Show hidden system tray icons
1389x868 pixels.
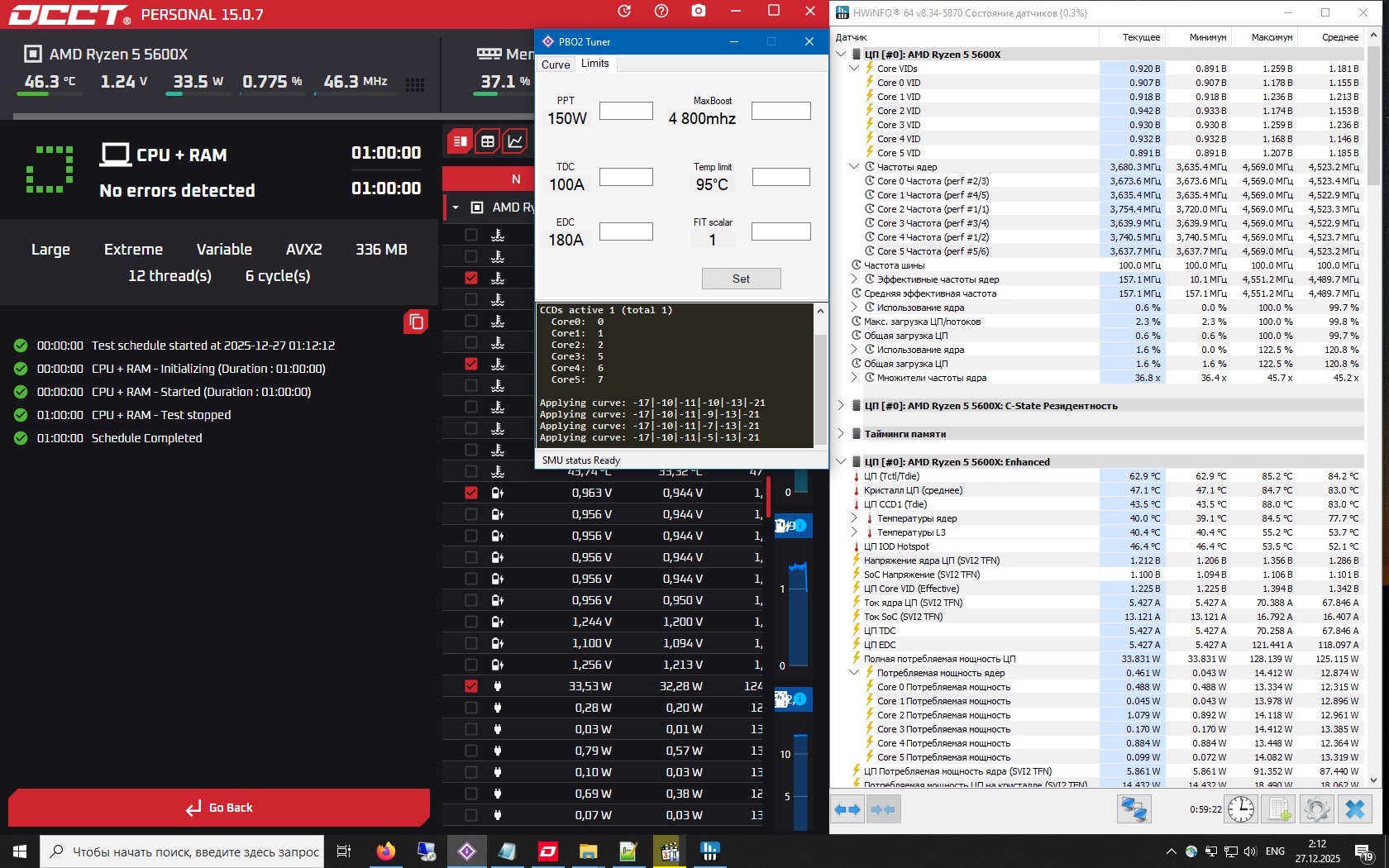click(1171, 851)
